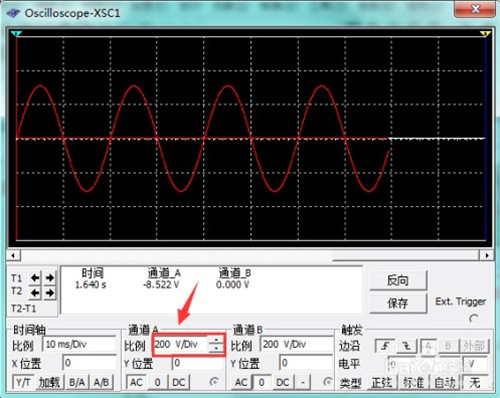Screen dimensions: 500x398
Task: Select the cyan T1 cursor marker
Action: tap(16, 33)
